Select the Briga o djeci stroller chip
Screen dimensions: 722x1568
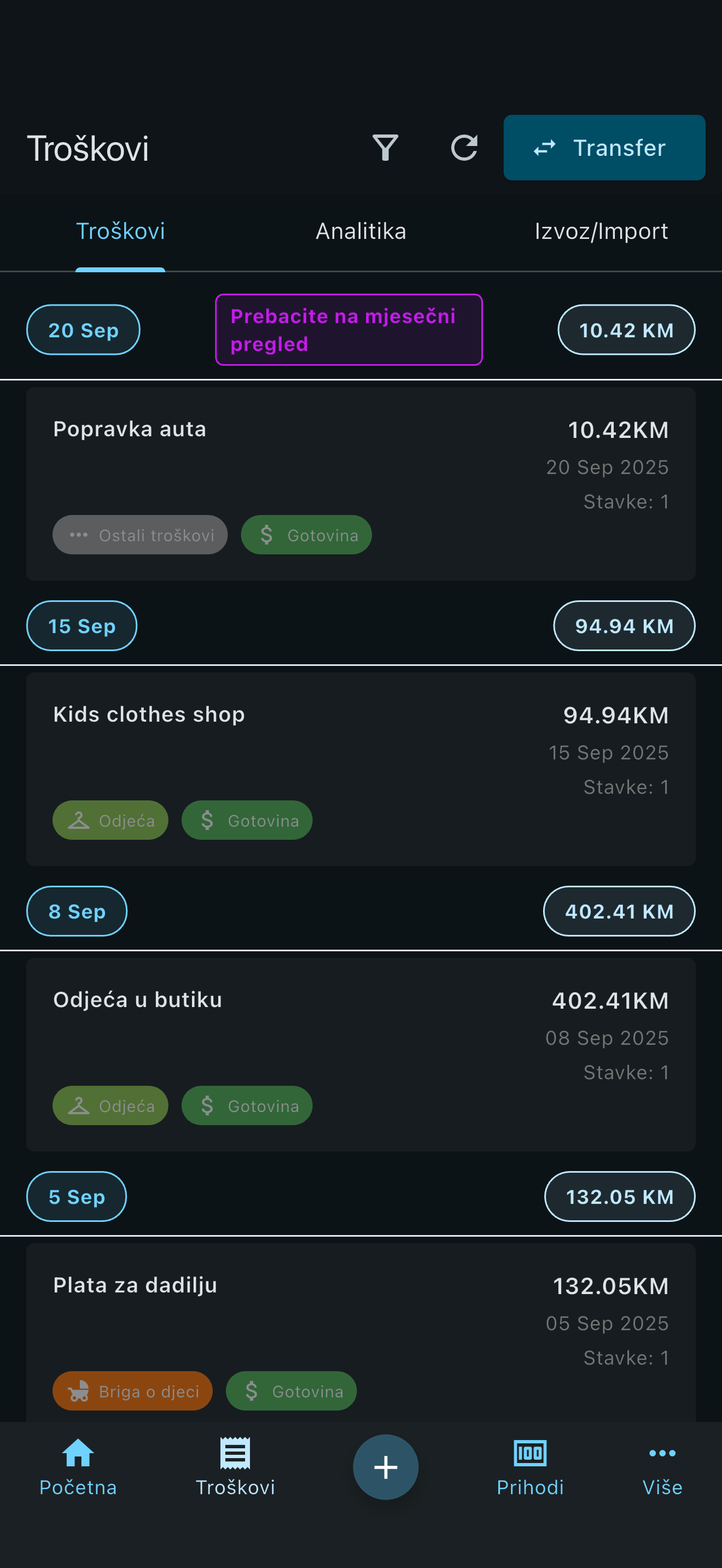pos(132,1391)
